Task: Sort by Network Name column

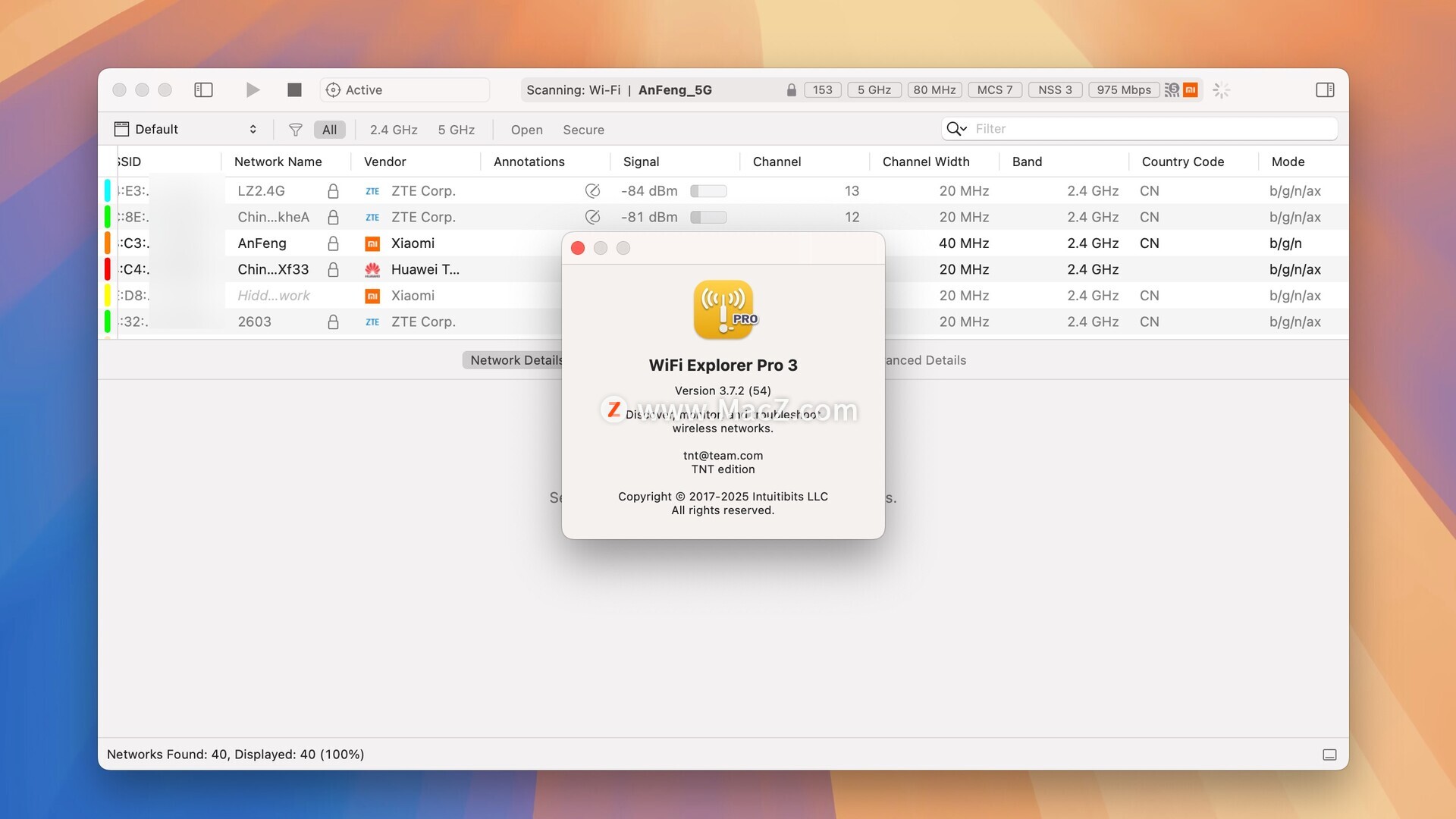Action: (x=278, y=162)
